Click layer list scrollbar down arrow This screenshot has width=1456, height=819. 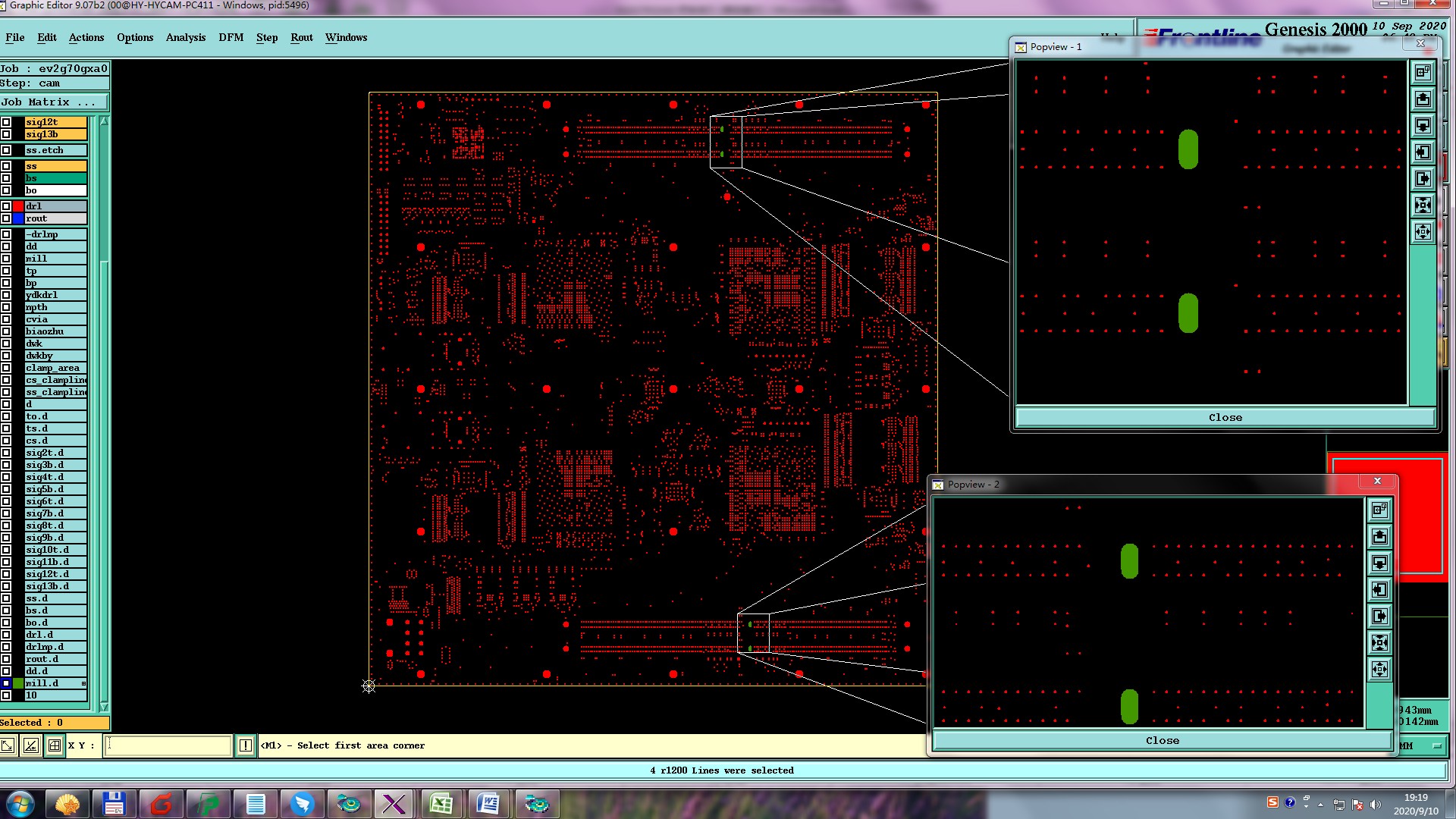click(104, 707)
